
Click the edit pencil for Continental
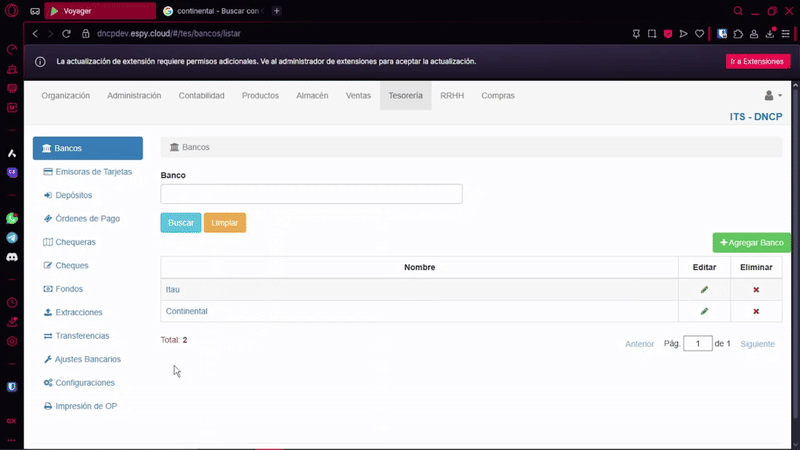[x=704, y=312]
